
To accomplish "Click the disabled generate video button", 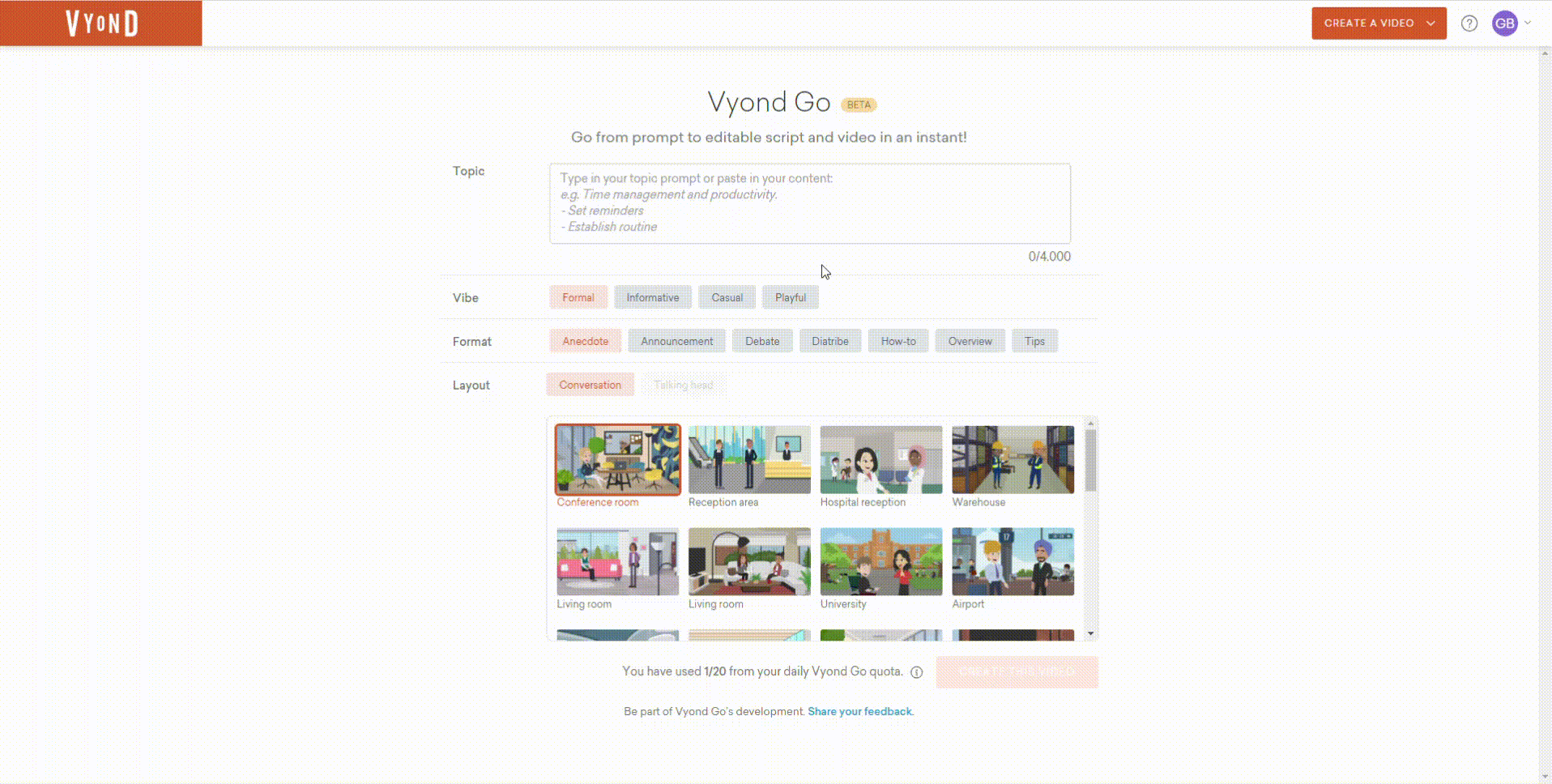I will point(1017,671).
